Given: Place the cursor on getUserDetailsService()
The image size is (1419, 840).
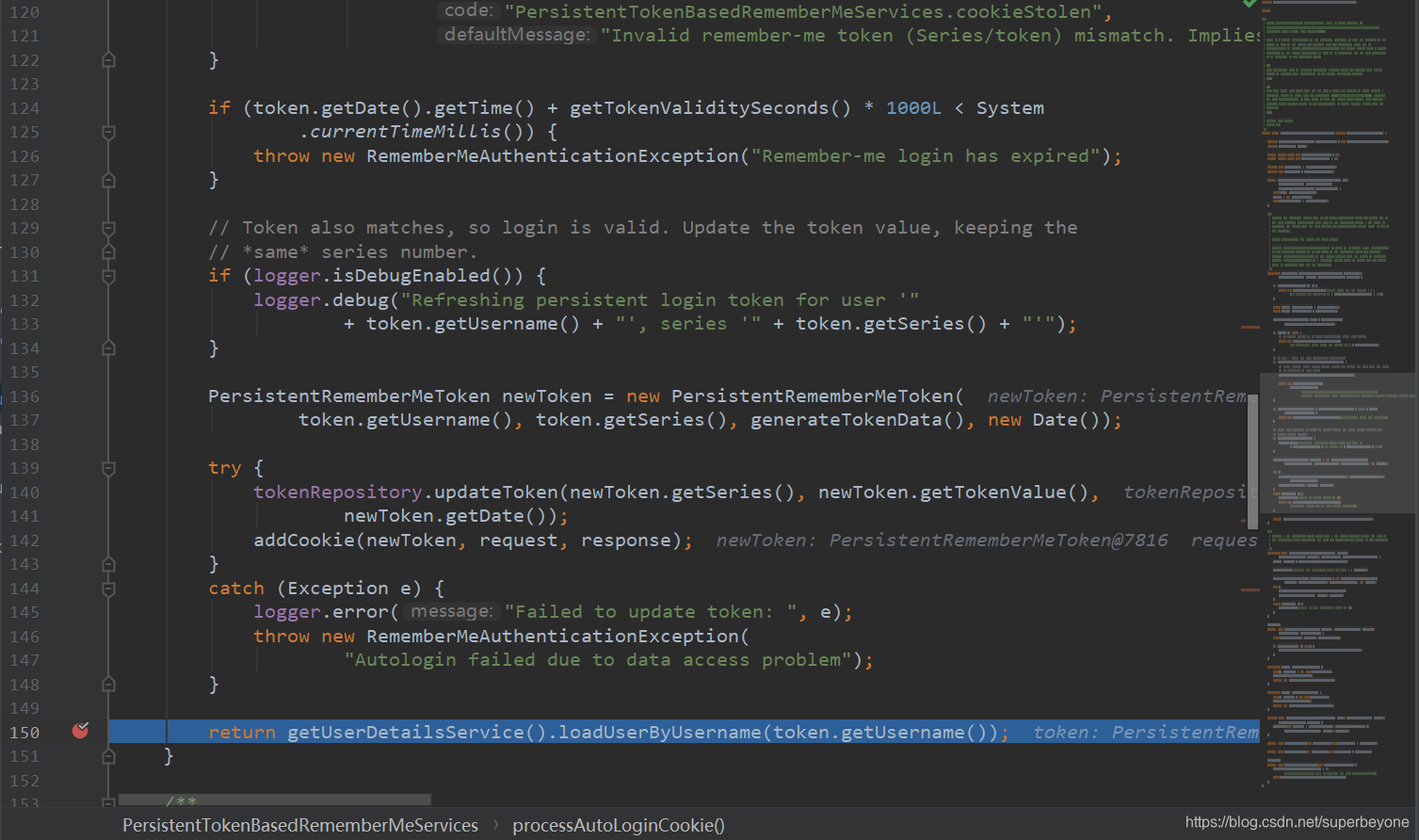Looking at the screenshot, I should point(417,733).
